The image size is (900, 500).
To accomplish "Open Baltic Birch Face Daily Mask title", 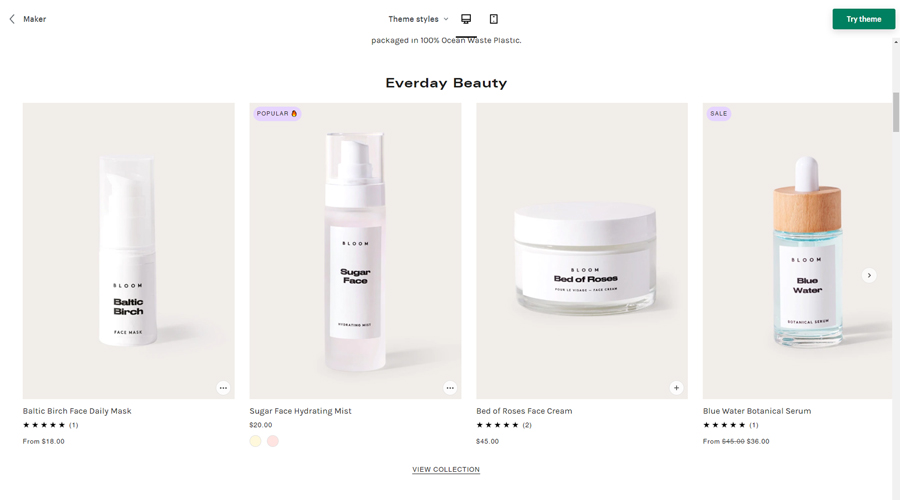I will (x=77, y=411).
